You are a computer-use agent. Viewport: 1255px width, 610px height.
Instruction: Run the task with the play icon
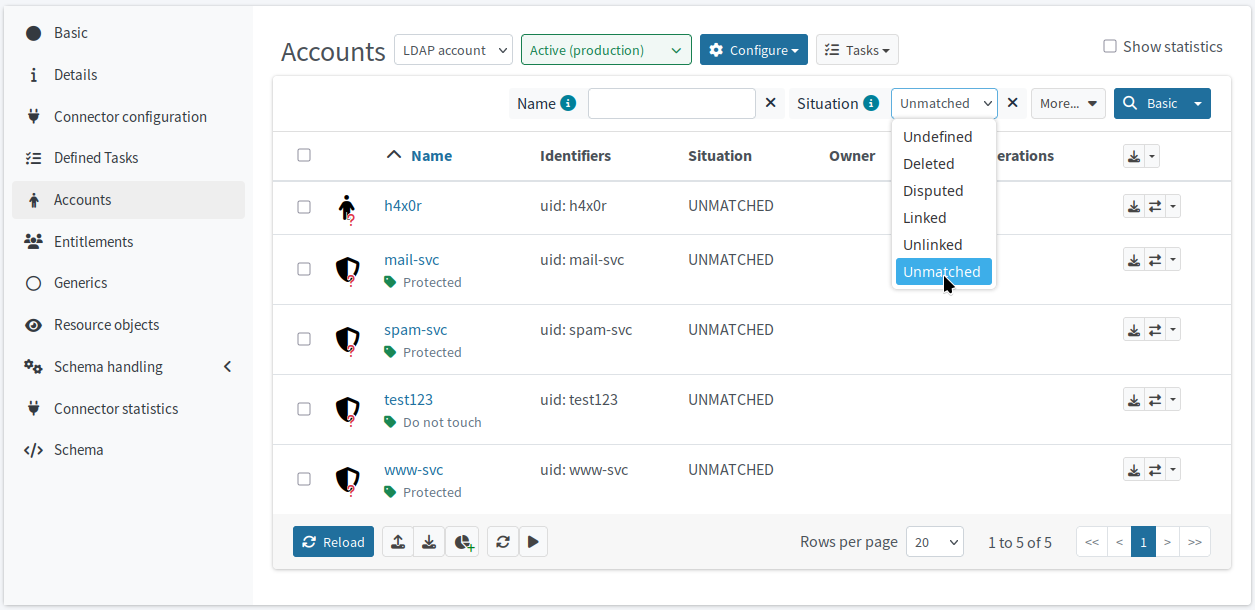pyautogui.click(x=533, y=541)
